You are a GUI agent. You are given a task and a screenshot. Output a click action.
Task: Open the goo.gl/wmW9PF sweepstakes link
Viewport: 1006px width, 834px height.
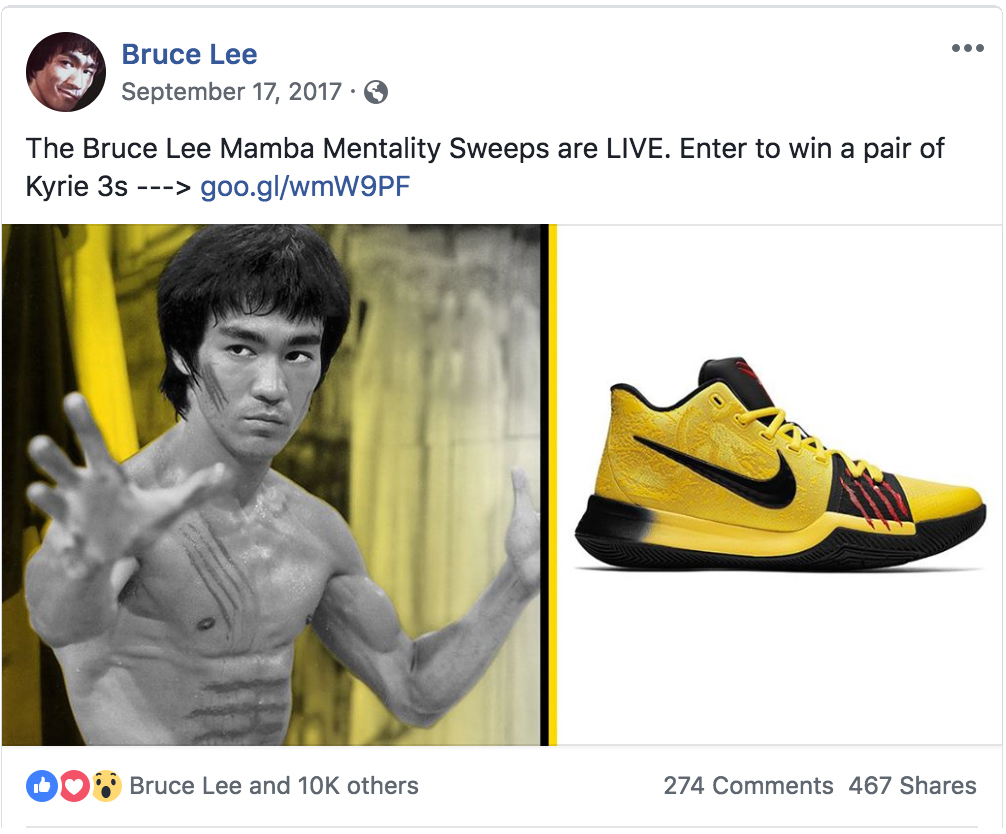[305, 187]
